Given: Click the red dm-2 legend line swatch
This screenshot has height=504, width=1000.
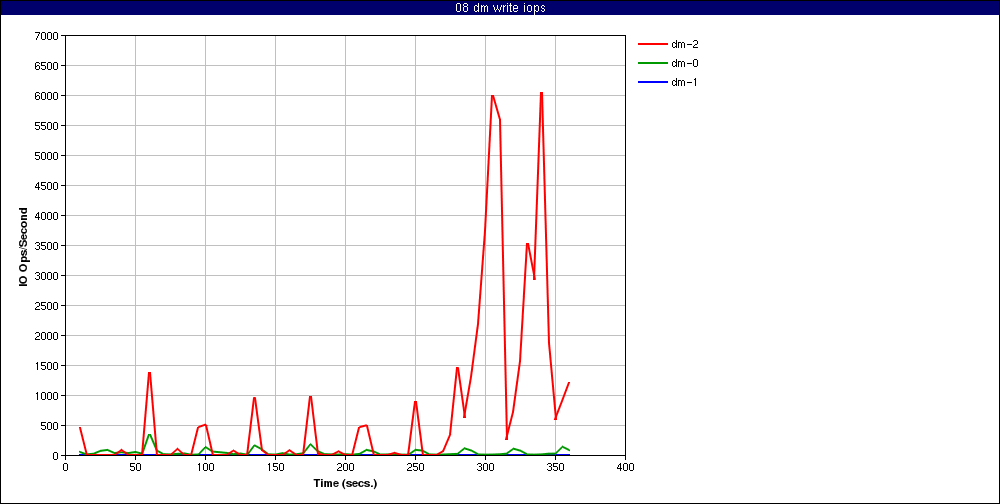Looking at the screenshot, I should point(652,44).
